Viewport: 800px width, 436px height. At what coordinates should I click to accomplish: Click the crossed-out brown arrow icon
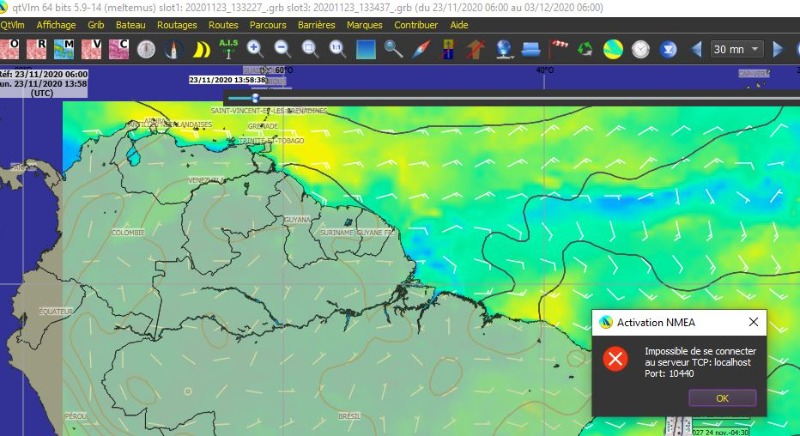[476, 49]
